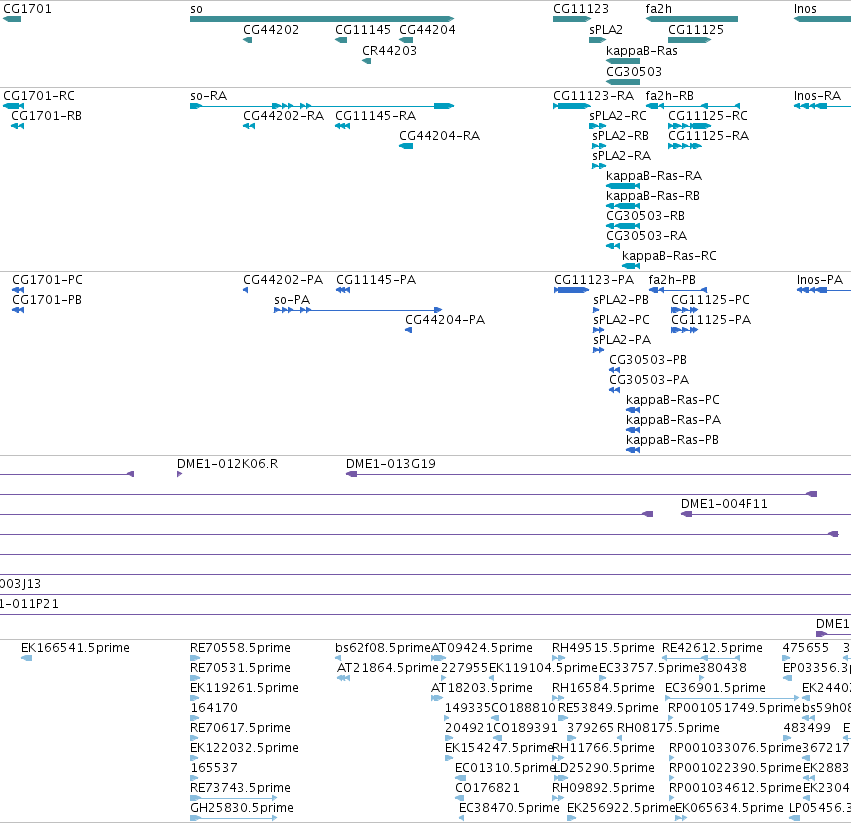This screenshot has width=851, height=823.
Task: Select transcript CG30503-RB
Action: point(645,217)
